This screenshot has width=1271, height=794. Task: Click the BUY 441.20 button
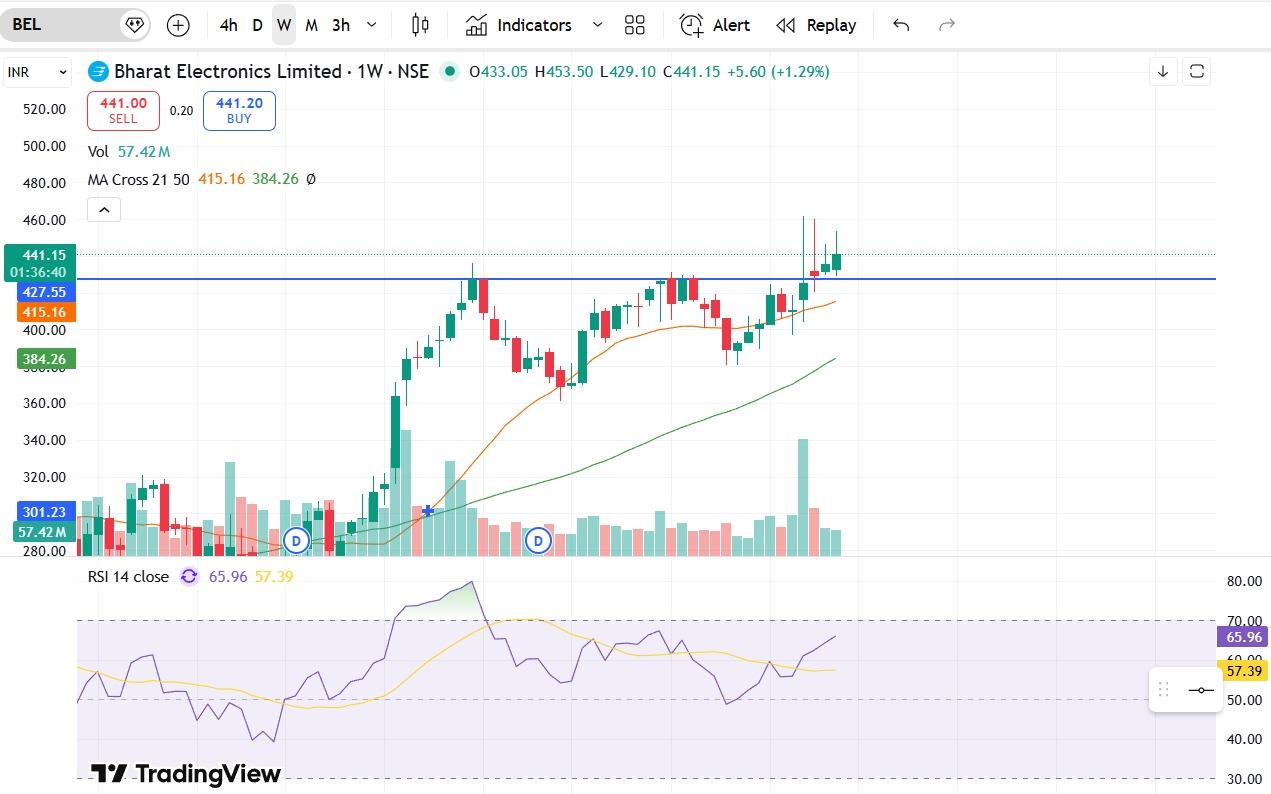pyautogui.click(x=239, y=111)
